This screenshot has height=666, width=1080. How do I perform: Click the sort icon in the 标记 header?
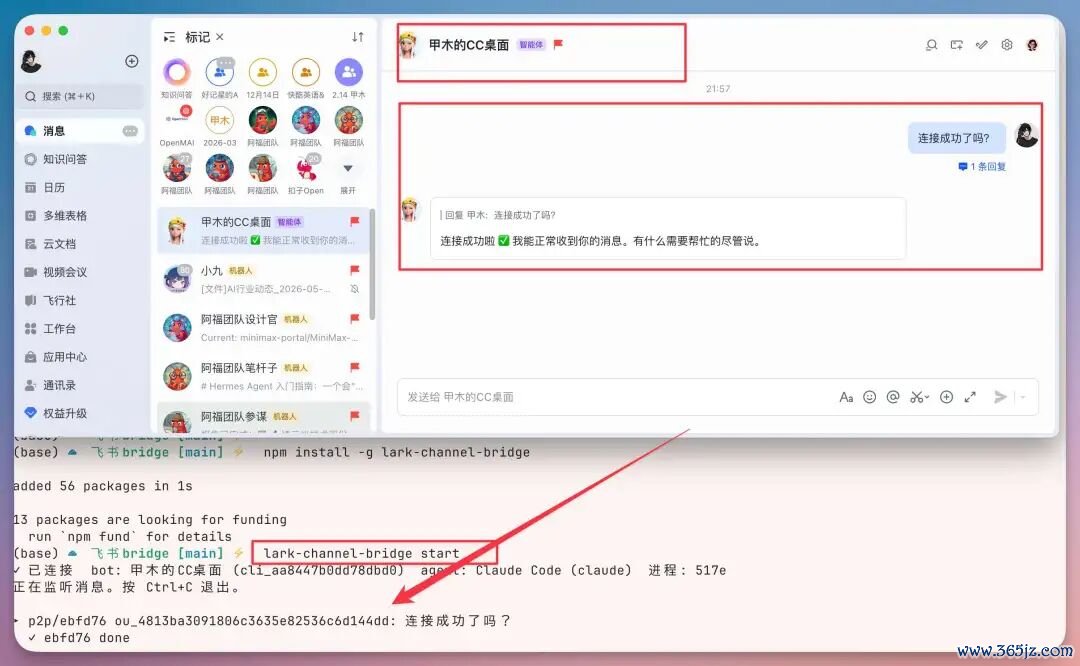tap(357, 37)
